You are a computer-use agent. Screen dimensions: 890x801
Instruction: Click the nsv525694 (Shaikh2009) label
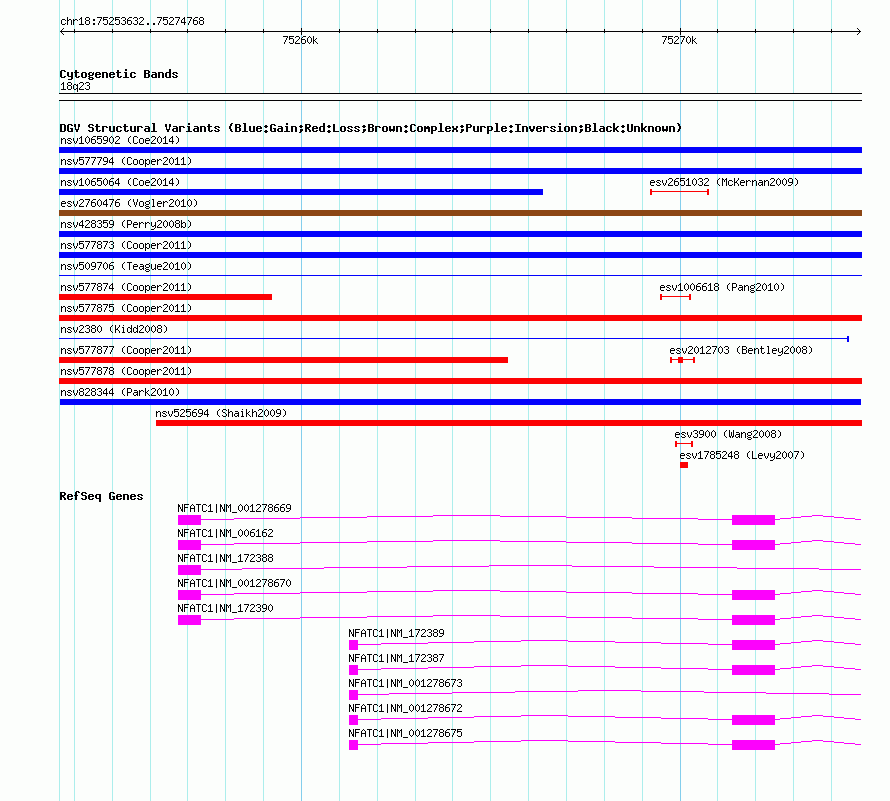pyautogui.click(x=221, y=413)
